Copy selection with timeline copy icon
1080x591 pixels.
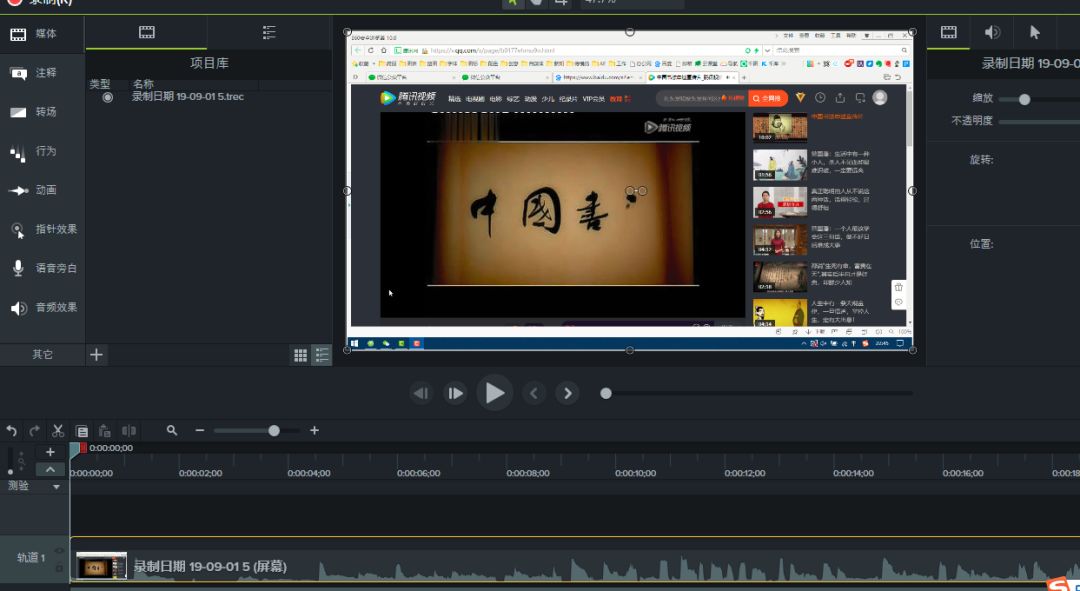pyautogui.click(x=81, y=431)
